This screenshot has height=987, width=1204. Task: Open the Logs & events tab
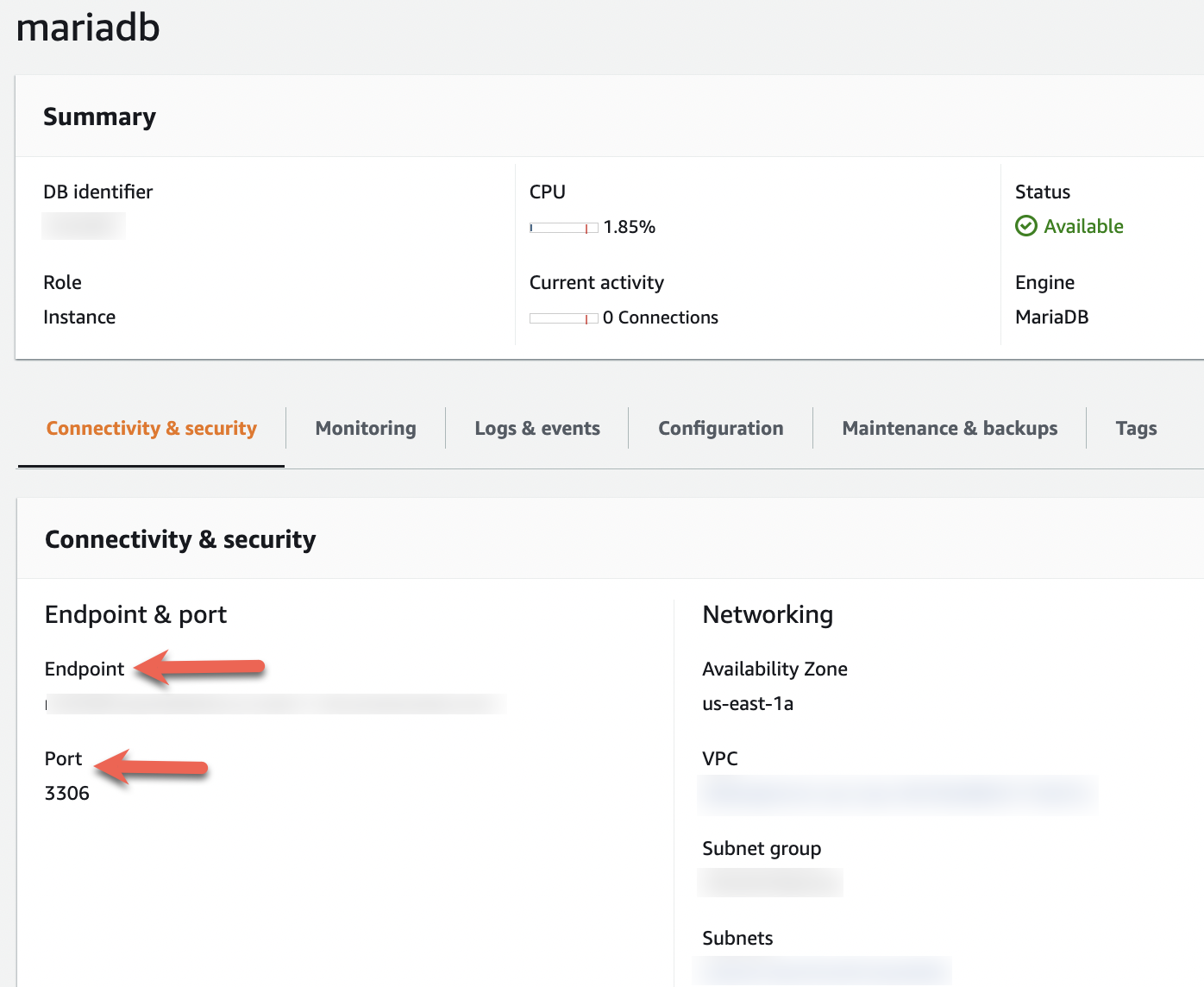coord(537,429)
